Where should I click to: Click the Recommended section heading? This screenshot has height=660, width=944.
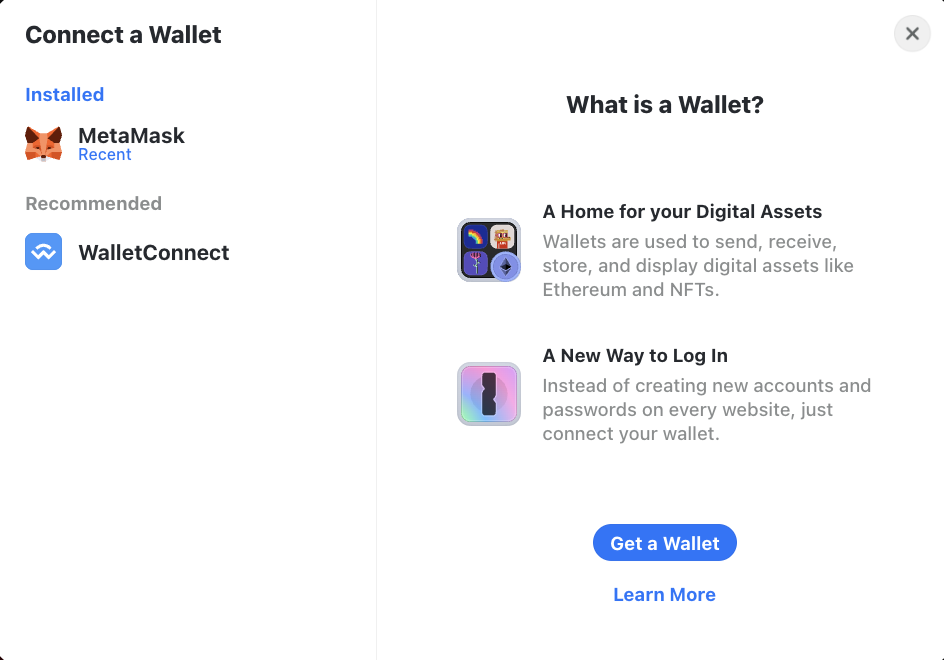(x=93, y=204)
